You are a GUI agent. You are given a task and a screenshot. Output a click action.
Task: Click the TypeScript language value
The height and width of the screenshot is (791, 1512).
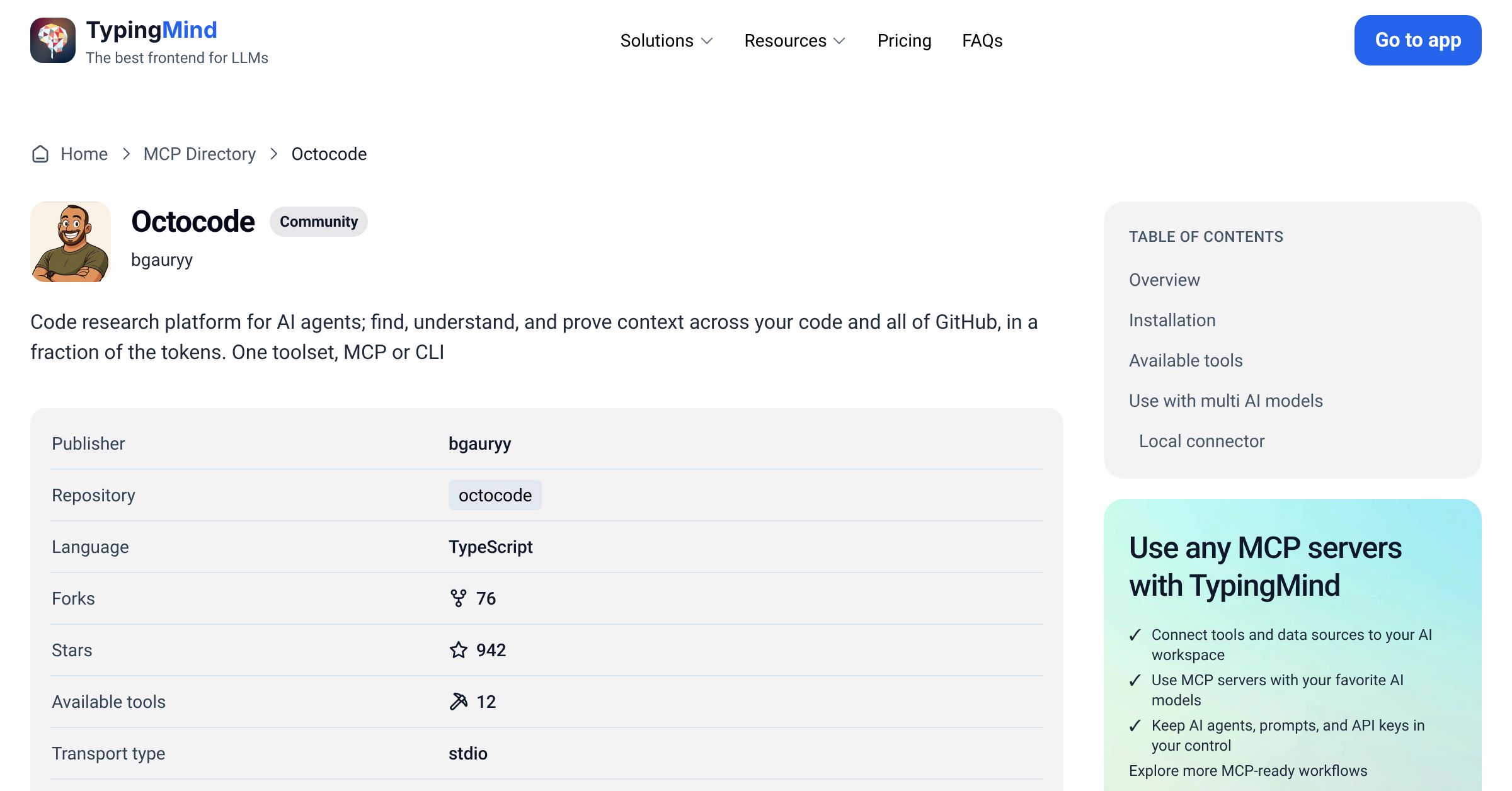[x=490, y=547]
